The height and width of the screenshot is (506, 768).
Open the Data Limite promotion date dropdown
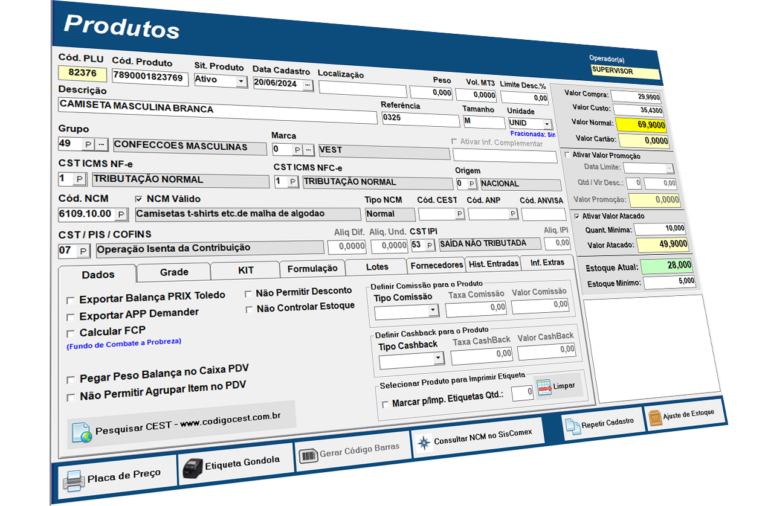click(669, 169)
